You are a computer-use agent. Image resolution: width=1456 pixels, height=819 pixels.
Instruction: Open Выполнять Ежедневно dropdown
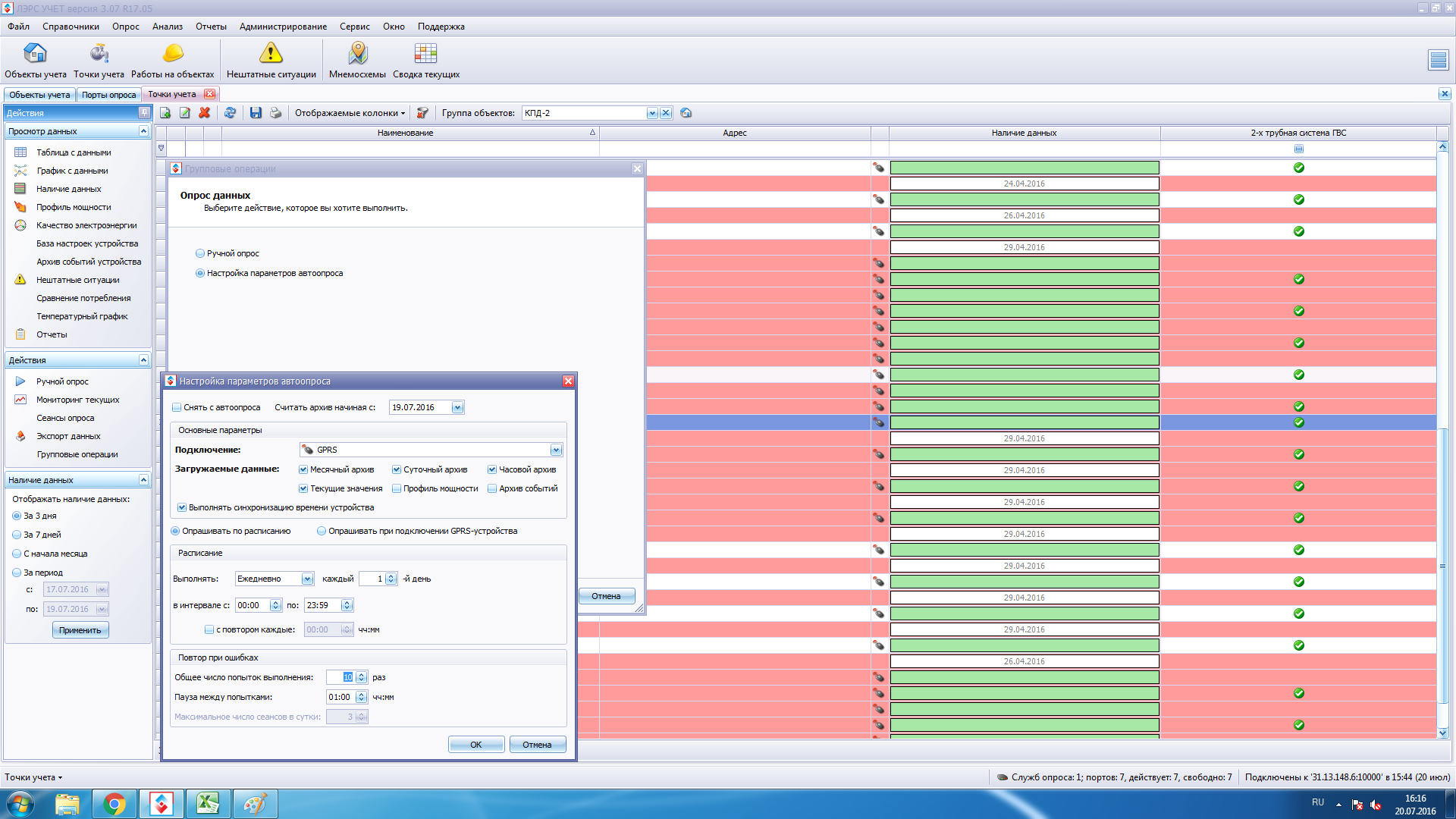coord(307,579)
